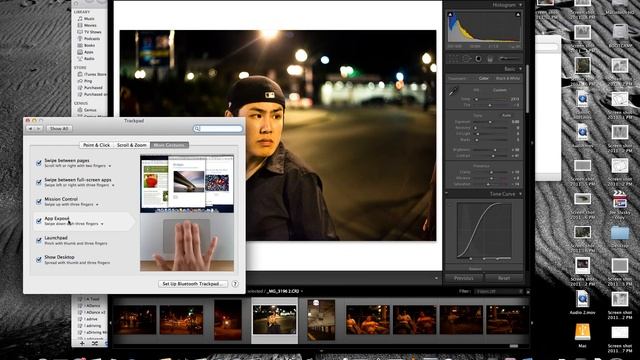The width and height of the screenshot is (640, 360).
Task: Click the Basic panel vertical scrollbar
Action: coord(528,89)
